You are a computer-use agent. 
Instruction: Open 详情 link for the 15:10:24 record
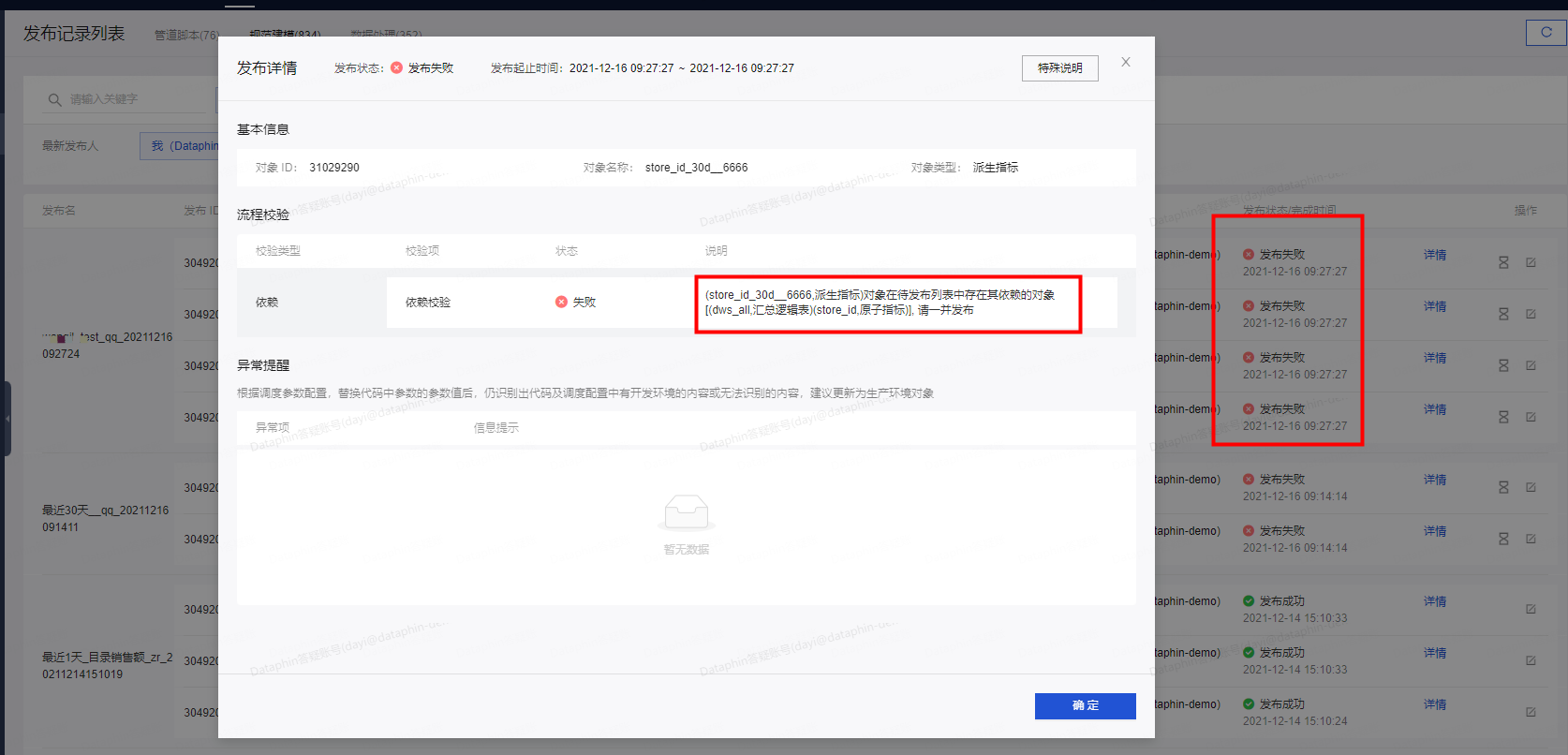(x=1434, y=704)
